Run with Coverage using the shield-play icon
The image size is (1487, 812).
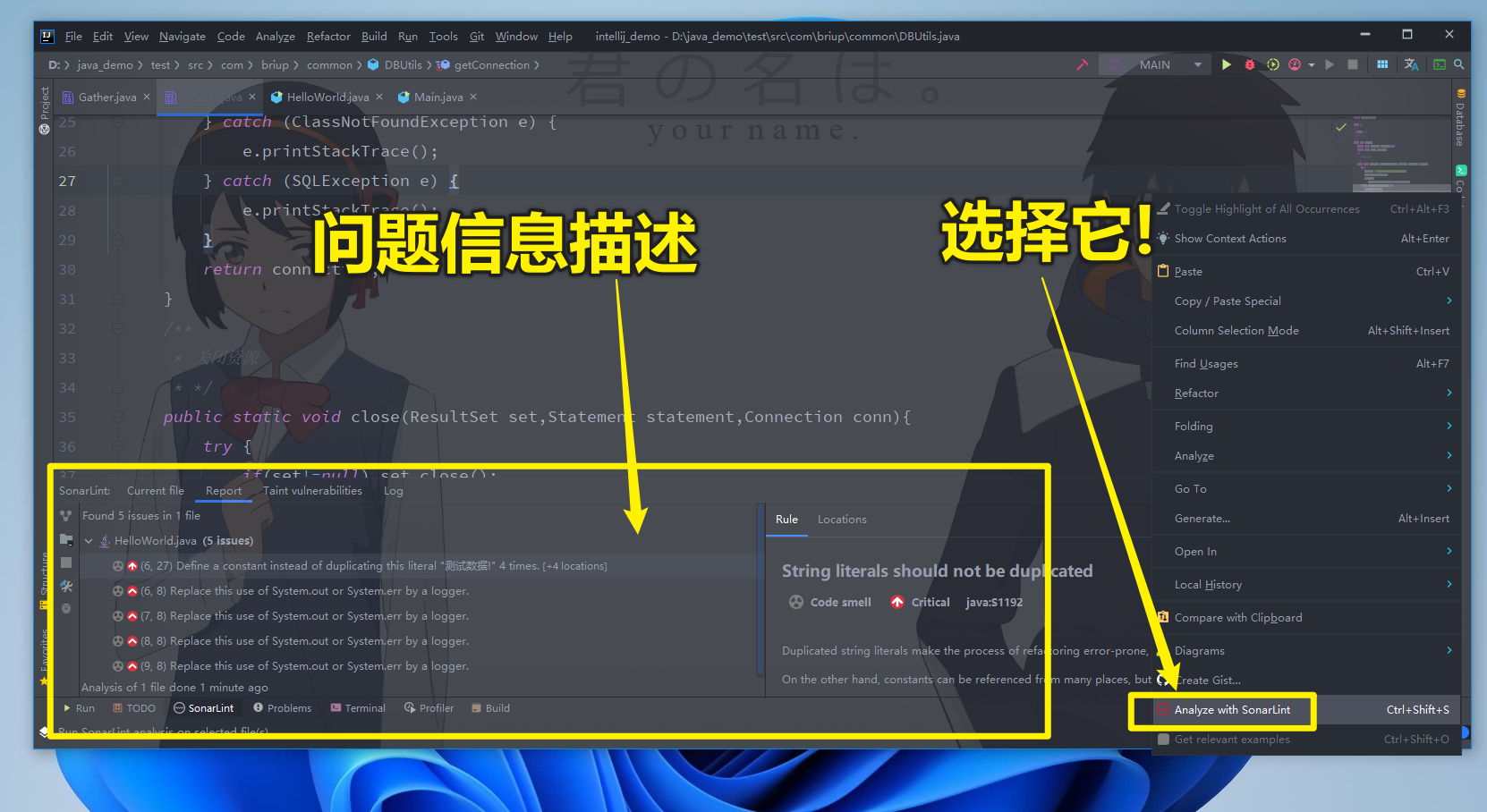point(1273,64)
